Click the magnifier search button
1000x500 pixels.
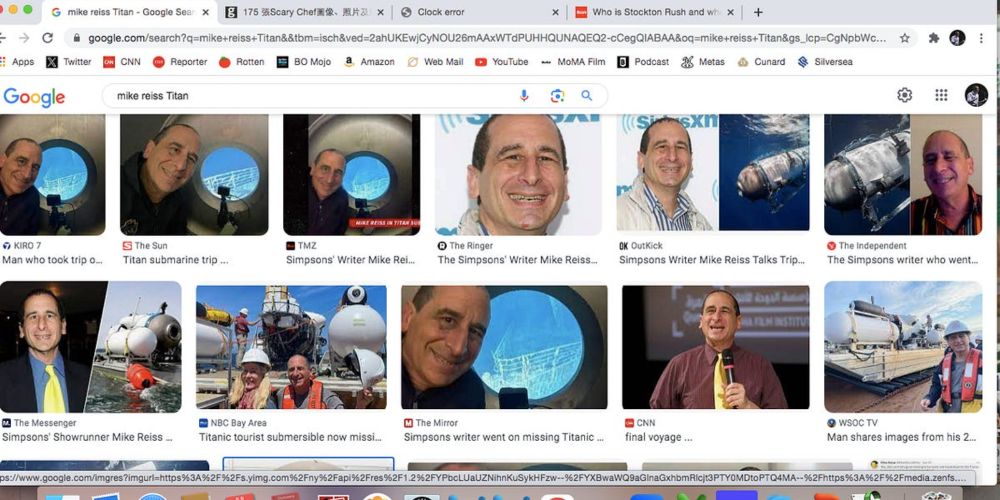(587, 96)
